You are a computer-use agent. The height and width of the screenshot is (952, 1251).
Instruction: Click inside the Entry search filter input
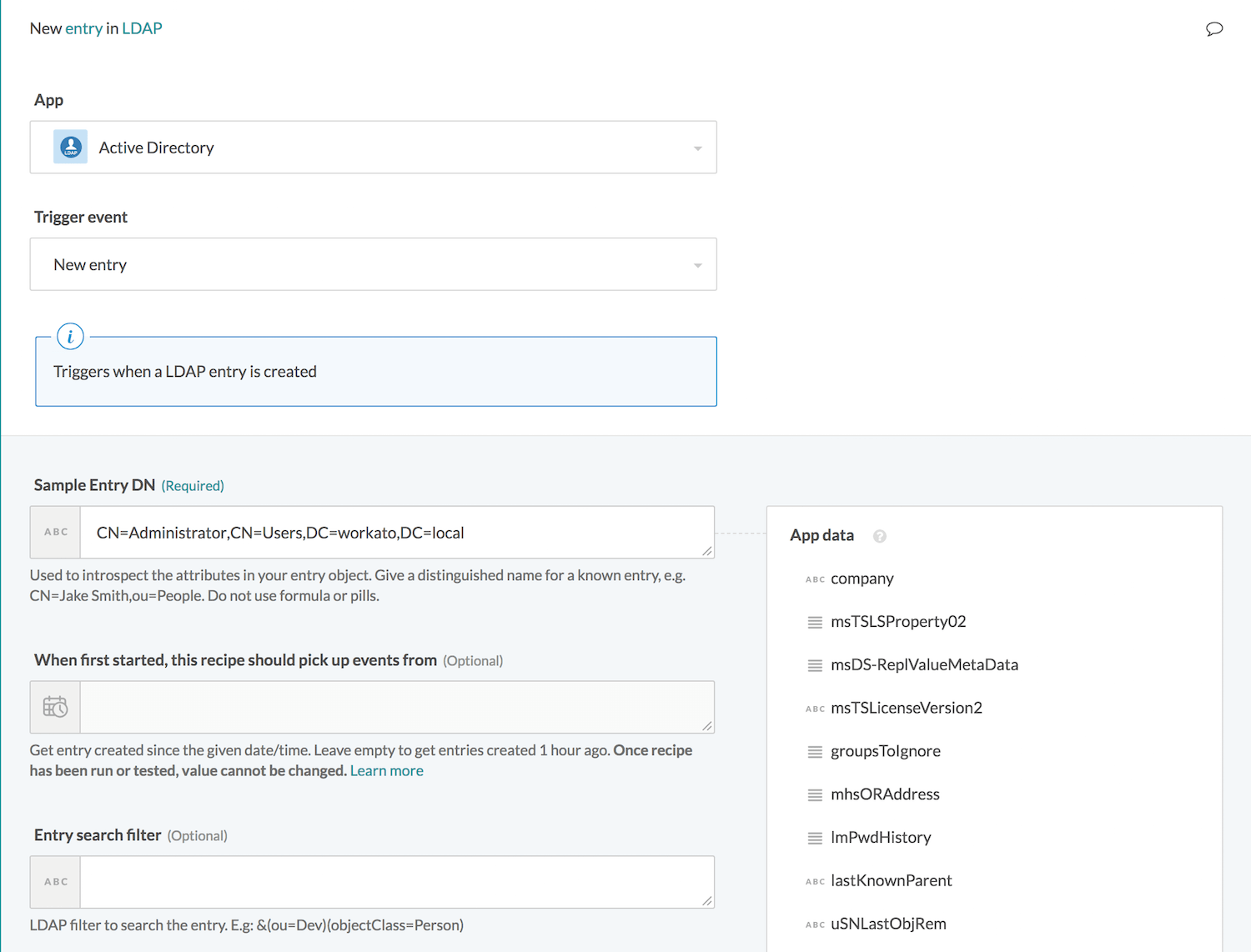(396, 882)
